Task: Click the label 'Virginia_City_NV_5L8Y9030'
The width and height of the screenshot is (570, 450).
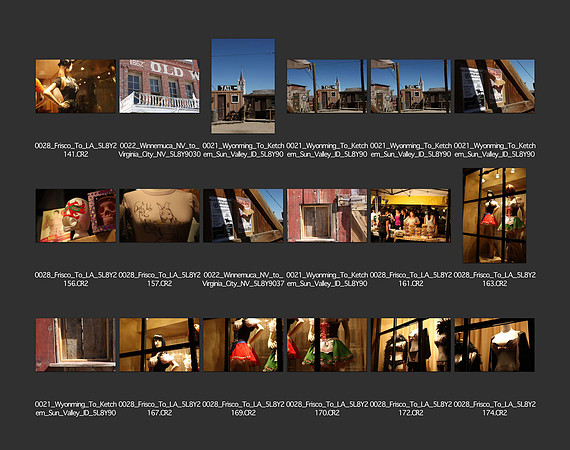Action: coord(159,154)
